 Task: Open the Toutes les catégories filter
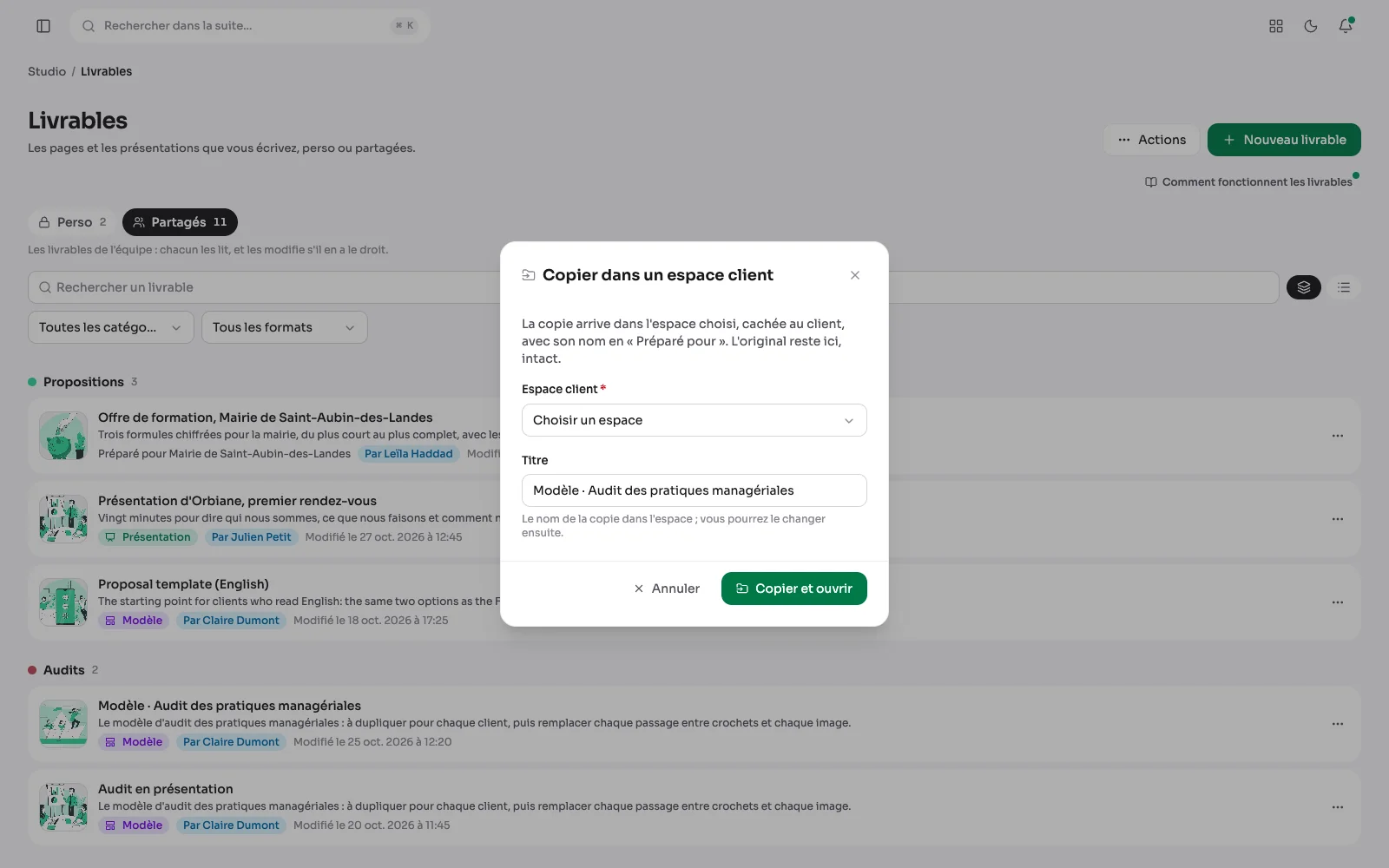point(111,327)
